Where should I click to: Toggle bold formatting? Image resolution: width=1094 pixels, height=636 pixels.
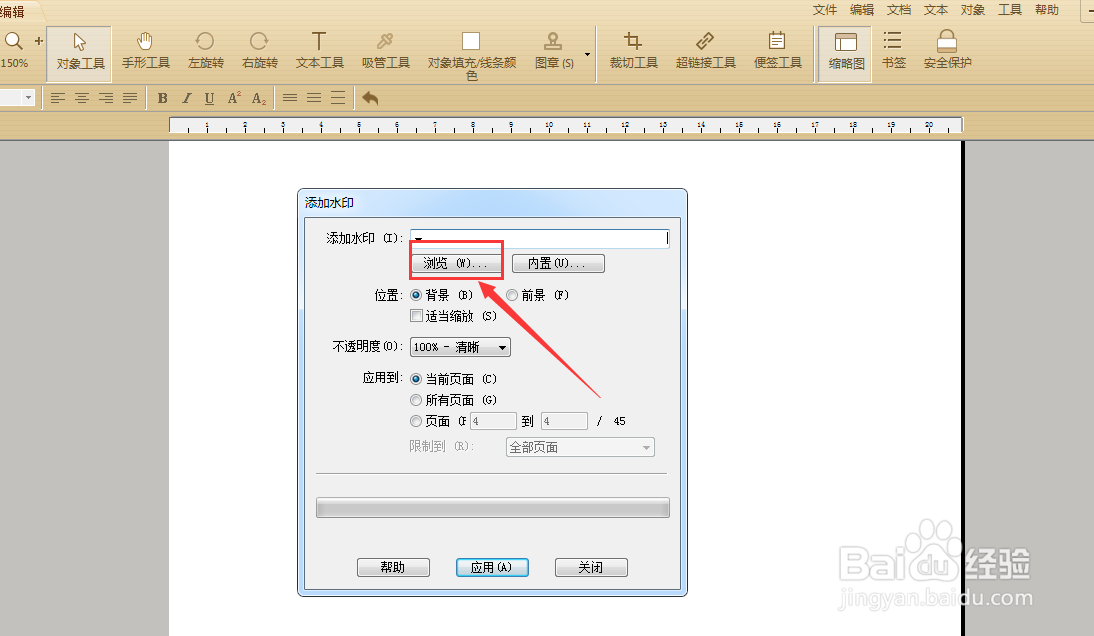[163, 98]
